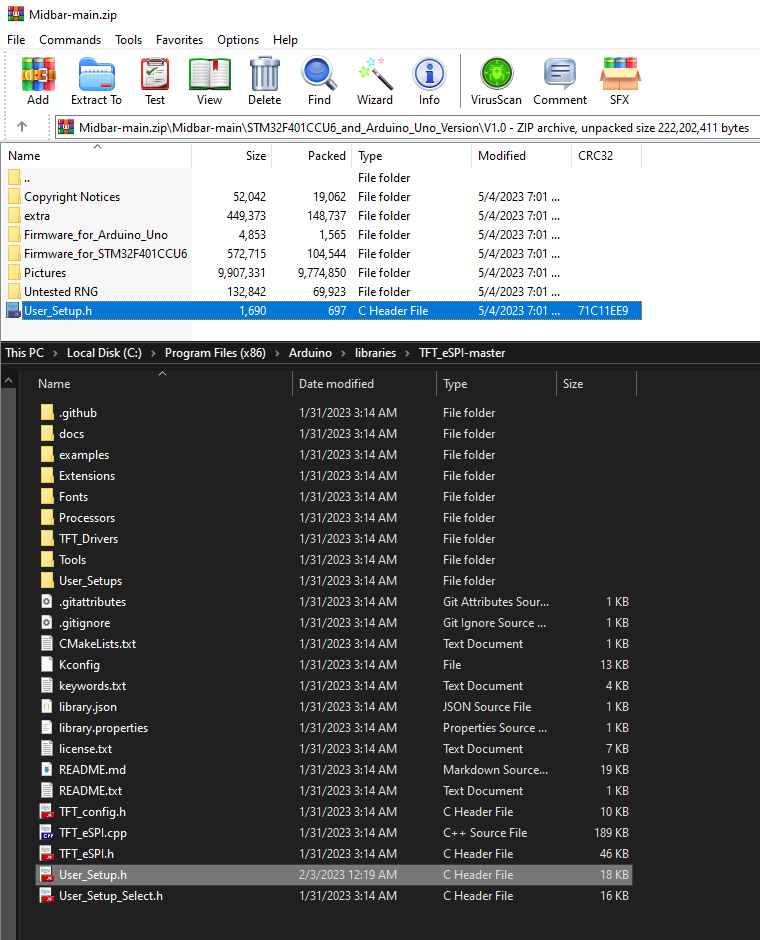Screen dimensions: 760x940
Task: Sort Explorer list by Size column
Action: tap(596, 384)
